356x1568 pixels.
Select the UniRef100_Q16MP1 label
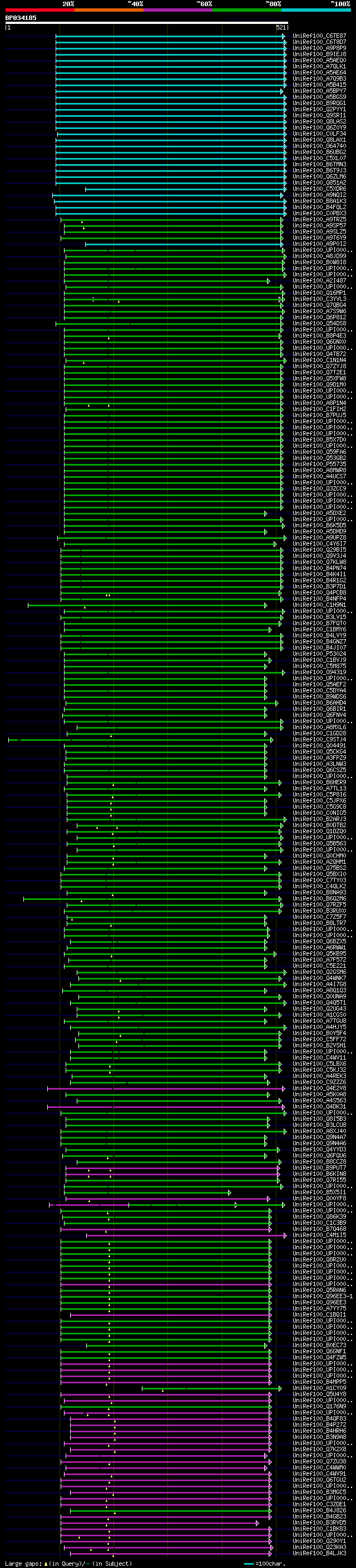point(319,293)
